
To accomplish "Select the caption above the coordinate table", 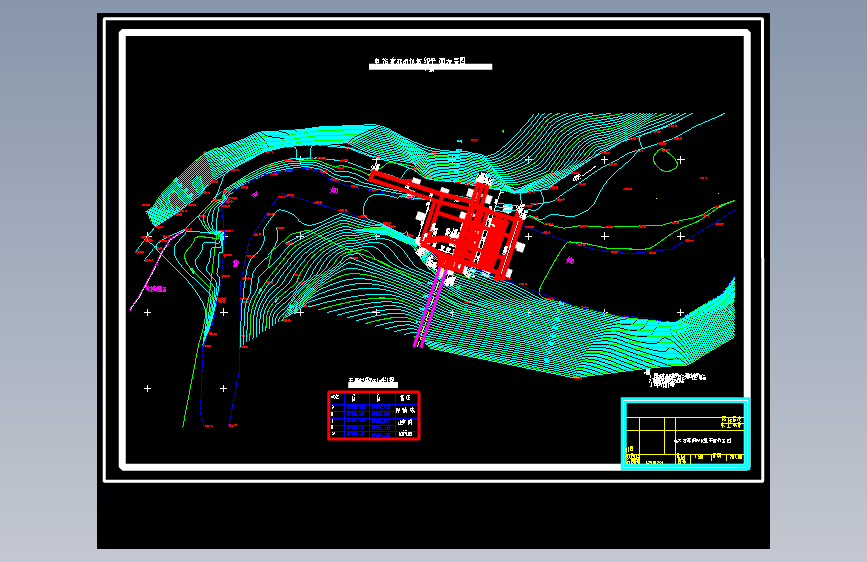I will [x=373, y=382].
